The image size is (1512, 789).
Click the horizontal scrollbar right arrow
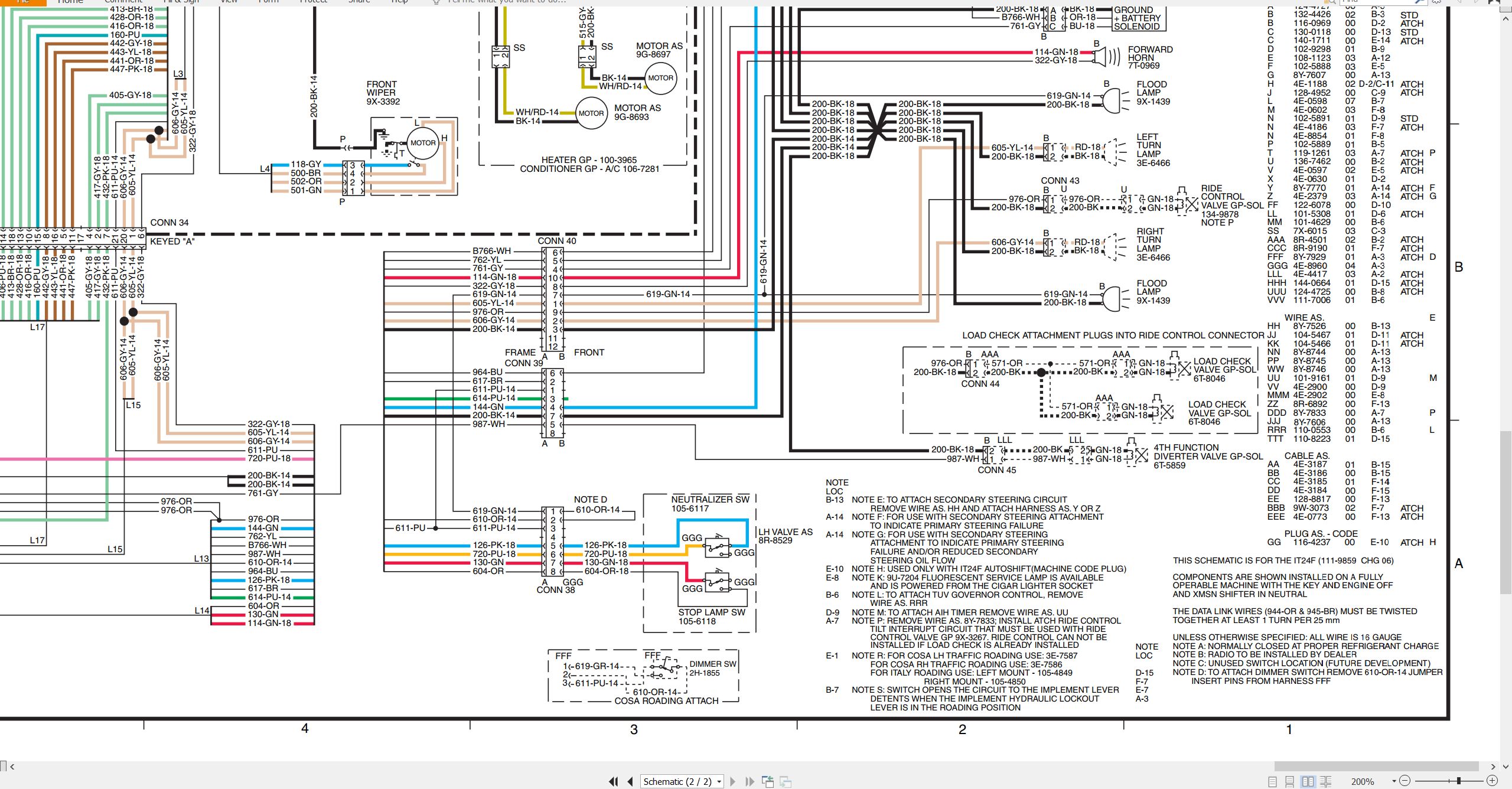pos(1493,767)
